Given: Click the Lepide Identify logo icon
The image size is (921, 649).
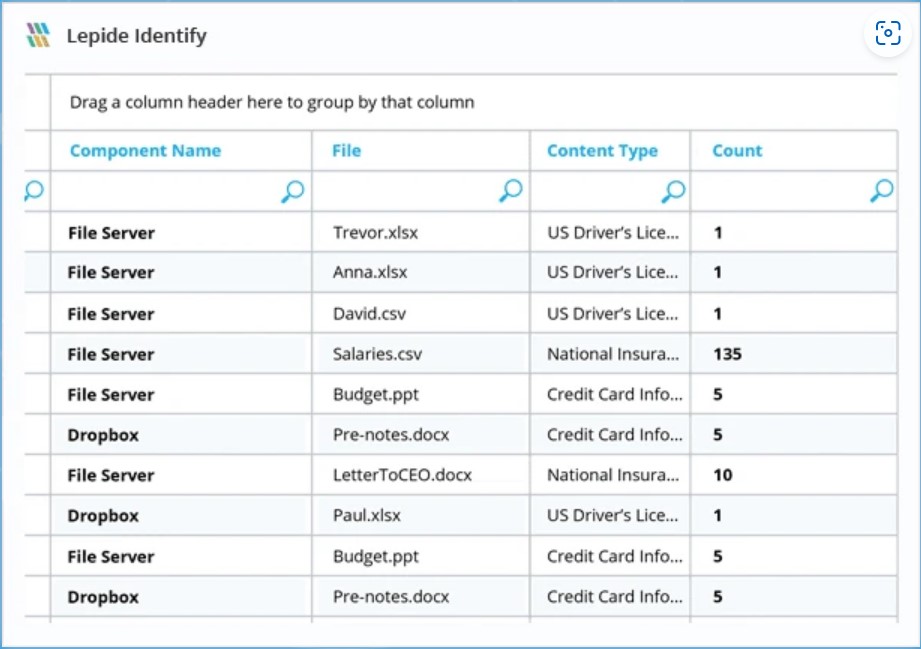Looking at the screenshot, I should (39, 35).
